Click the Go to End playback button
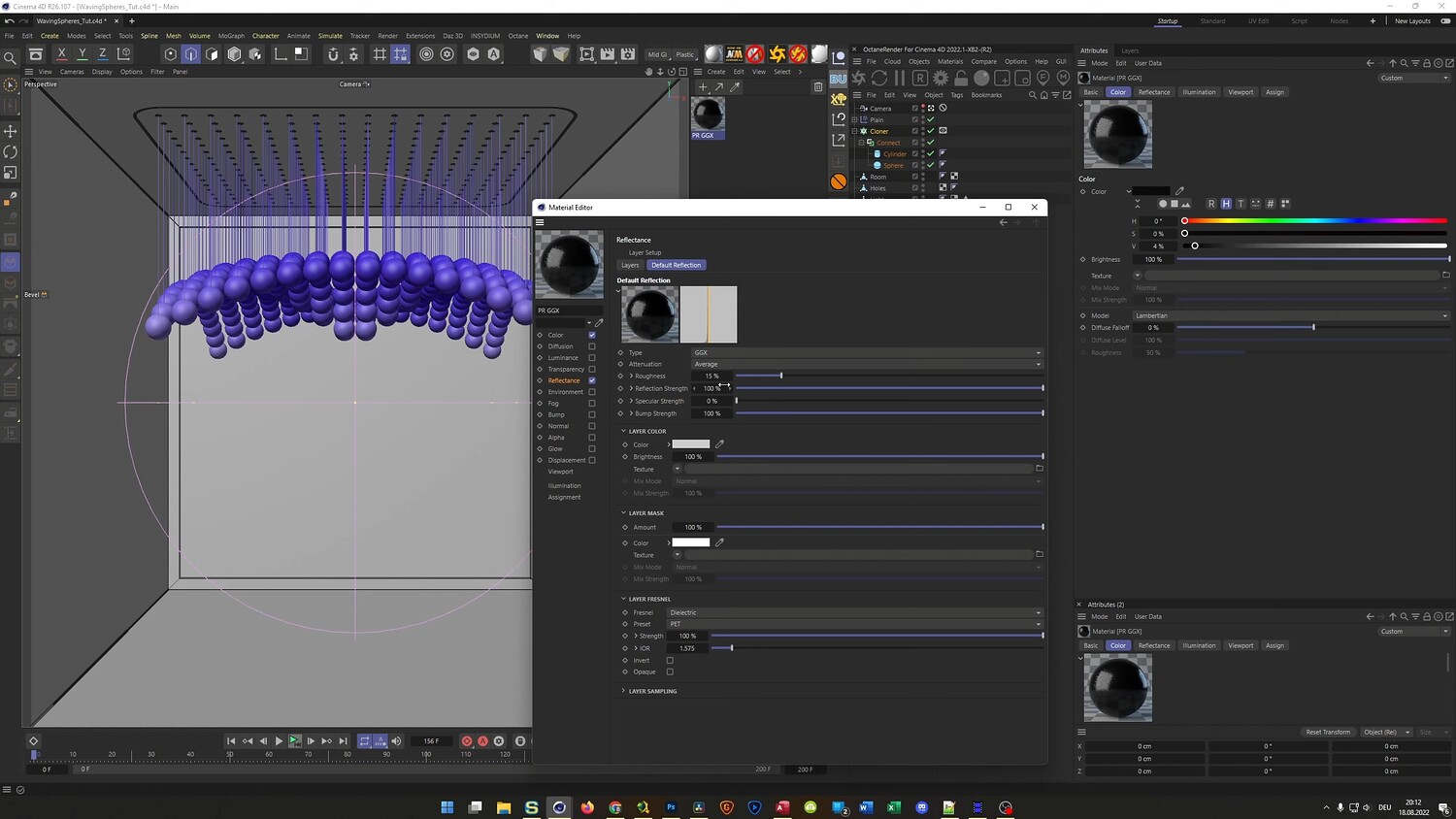 343,741
